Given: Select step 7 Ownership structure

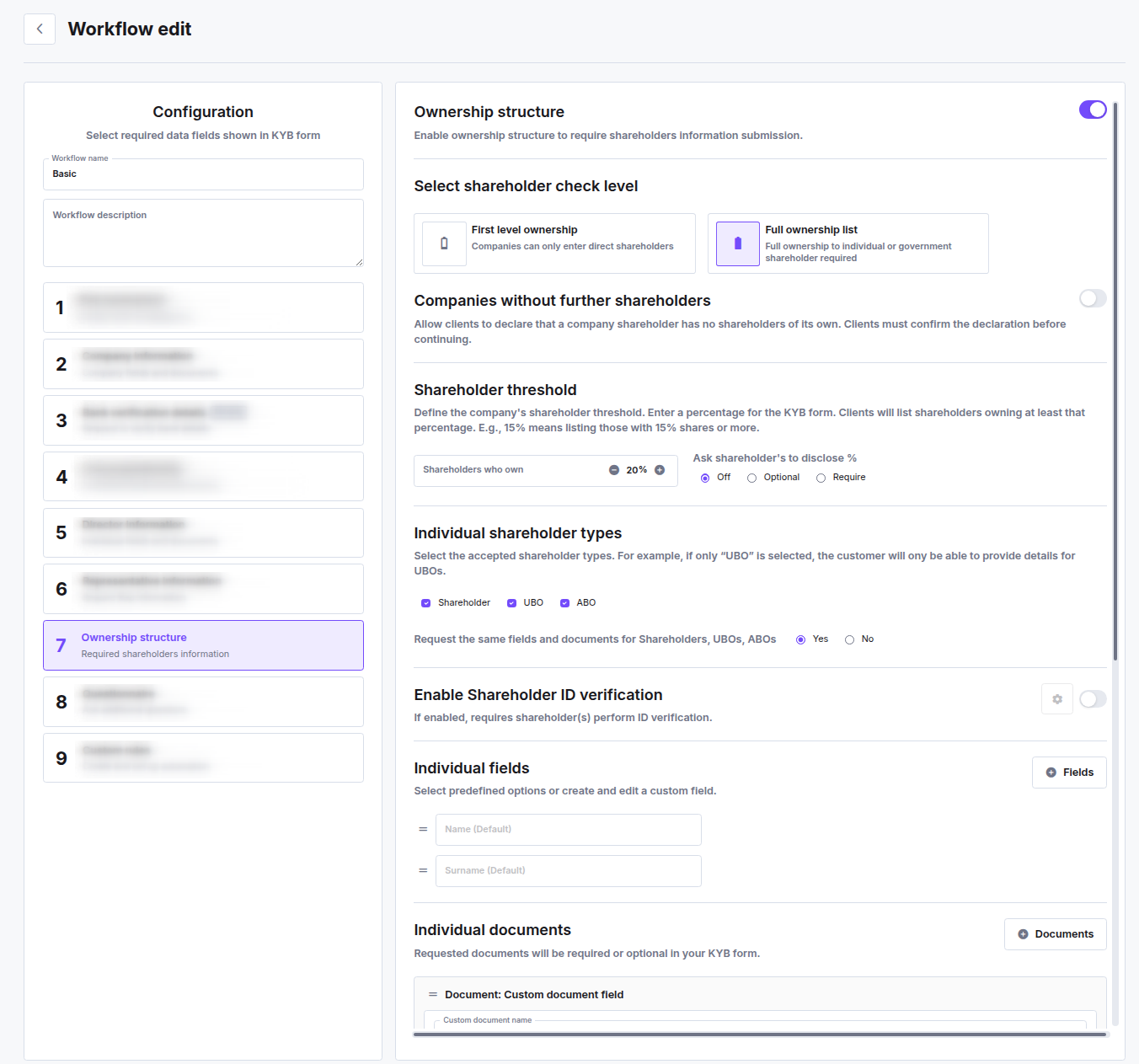Looking at the screenshot, I should [x=203, y=645].
